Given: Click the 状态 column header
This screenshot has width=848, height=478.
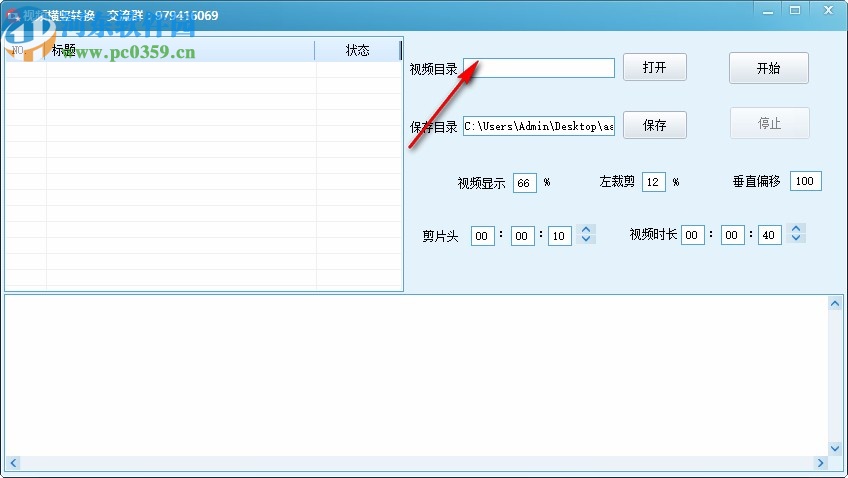Looking at the screenshot, I should coord(357,50).
